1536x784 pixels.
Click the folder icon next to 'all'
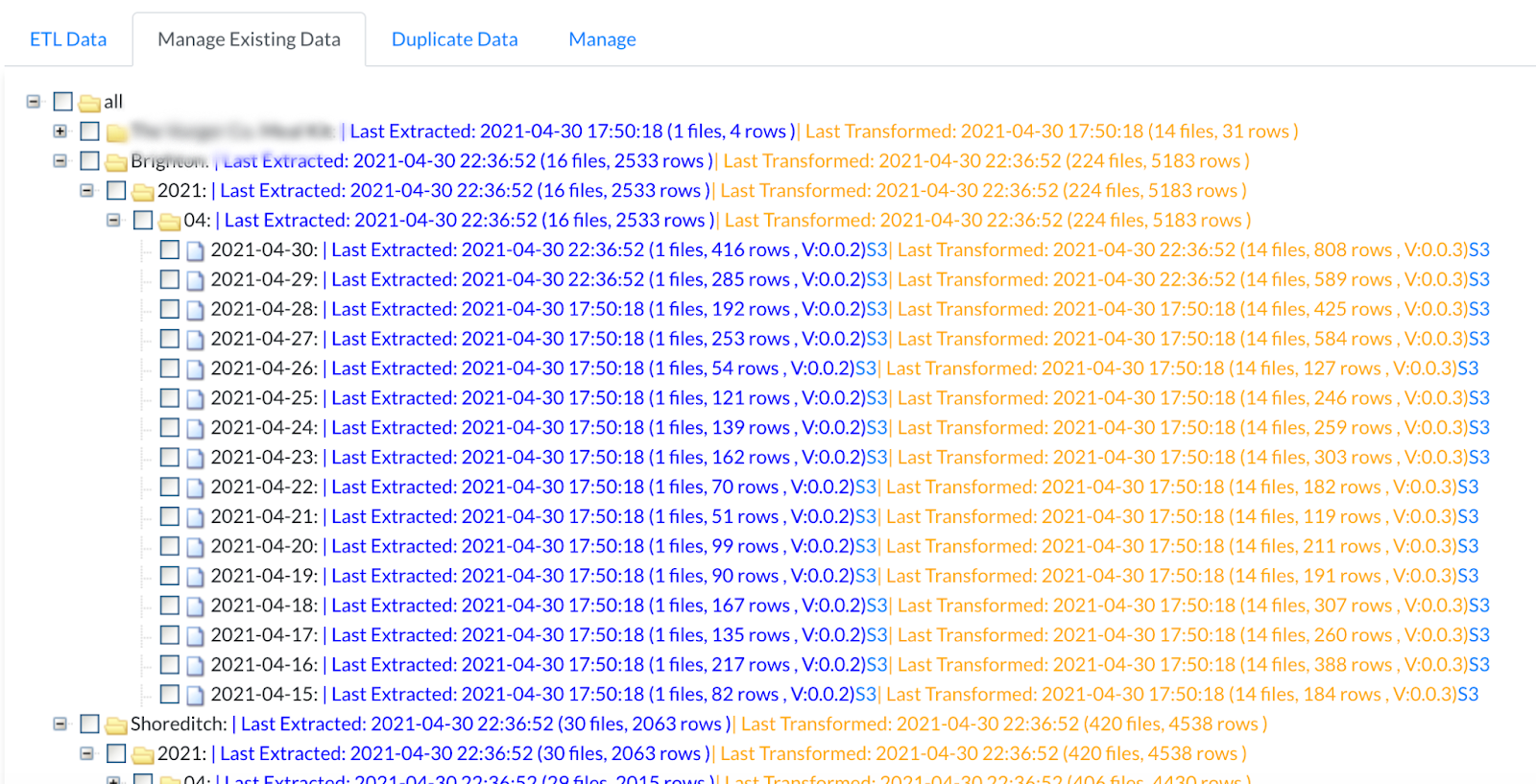[90, 103]
